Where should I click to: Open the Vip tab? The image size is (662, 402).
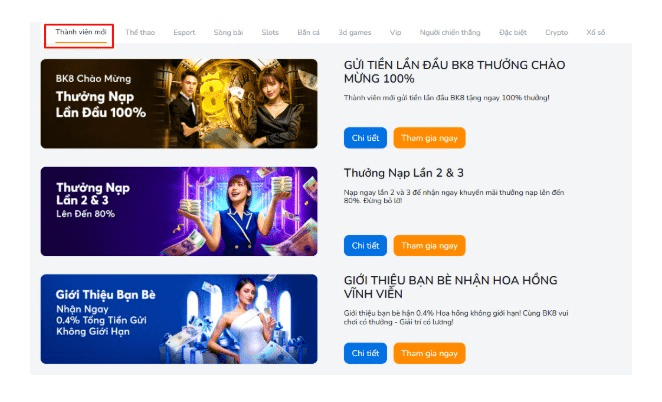396,33
